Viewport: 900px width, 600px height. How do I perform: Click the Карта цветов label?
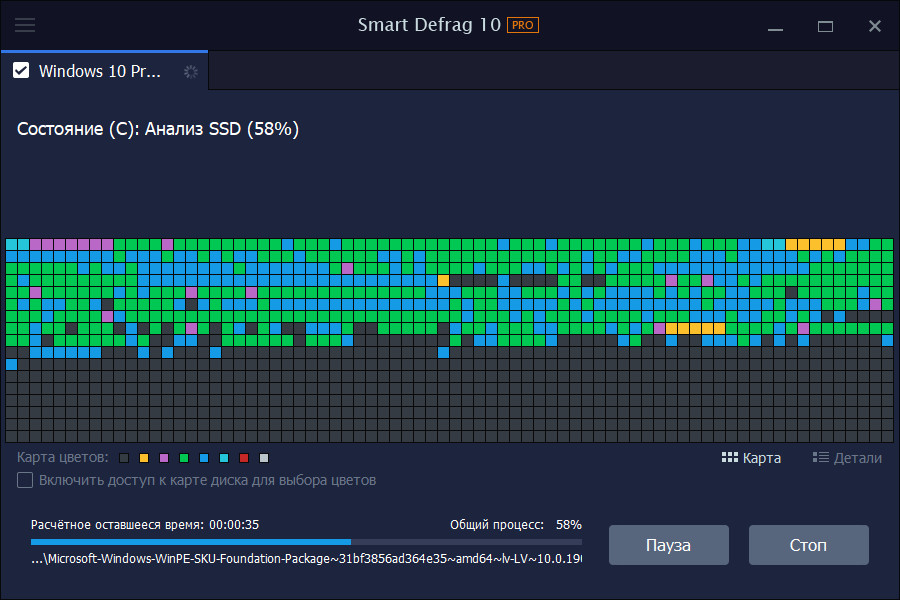(x=63, y=458)
